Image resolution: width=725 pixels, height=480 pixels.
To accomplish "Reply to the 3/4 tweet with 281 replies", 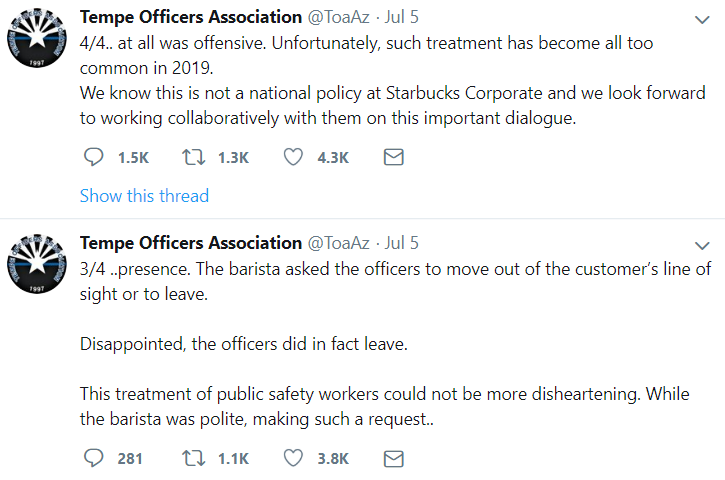I will click(x=92, y=459).
